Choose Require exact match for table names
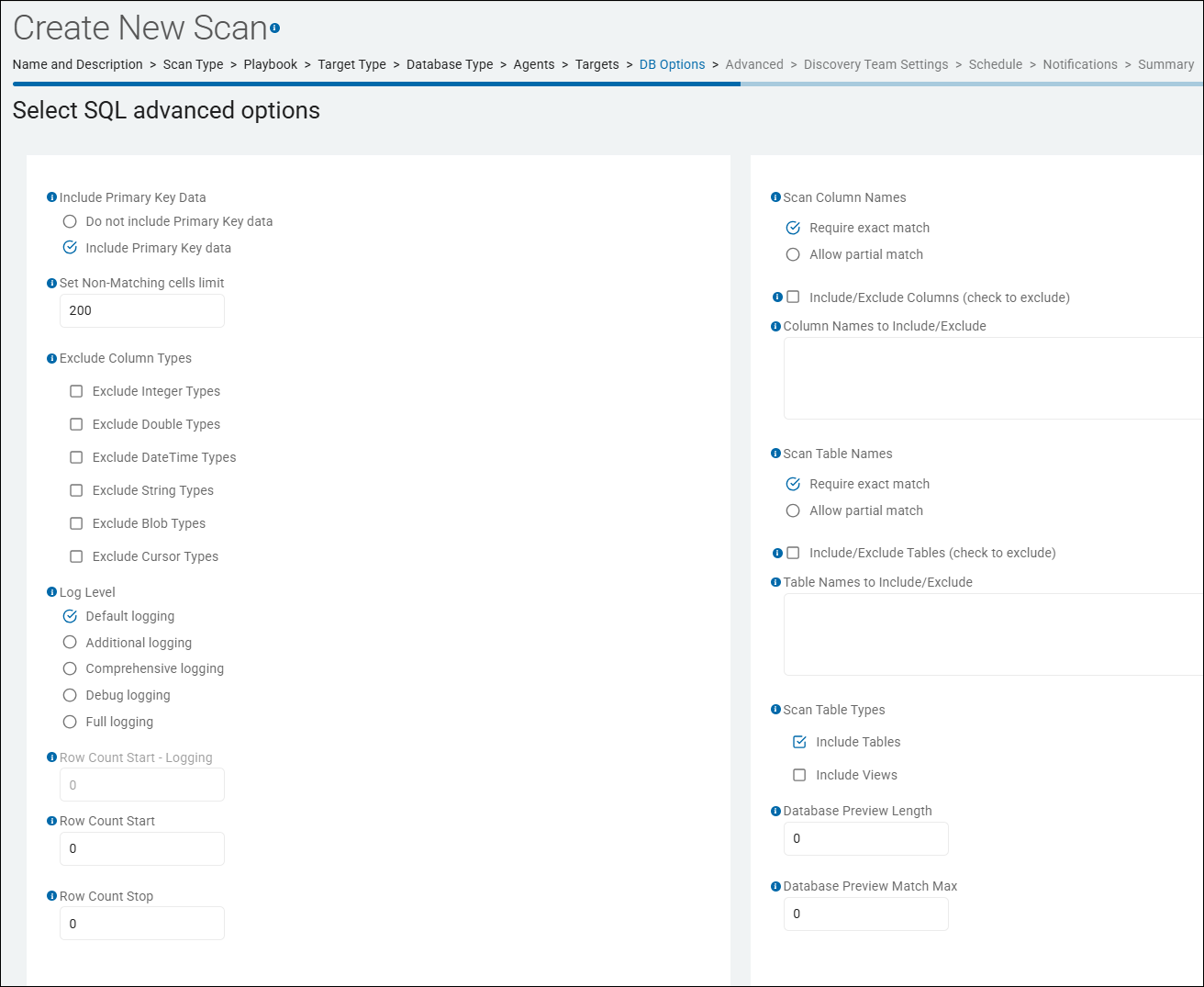The height and width of the screenshot is (987, 1204). (x=794, y=484)
